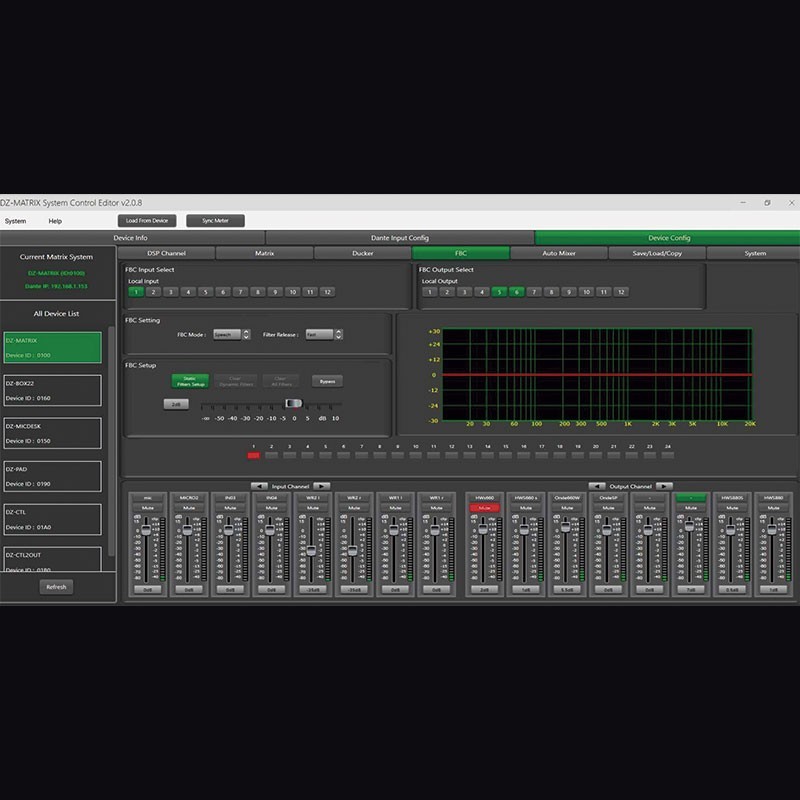The image size is (800, 800).
Task: Click the OndeSP output fader handle
Action: tap(607, 530)
